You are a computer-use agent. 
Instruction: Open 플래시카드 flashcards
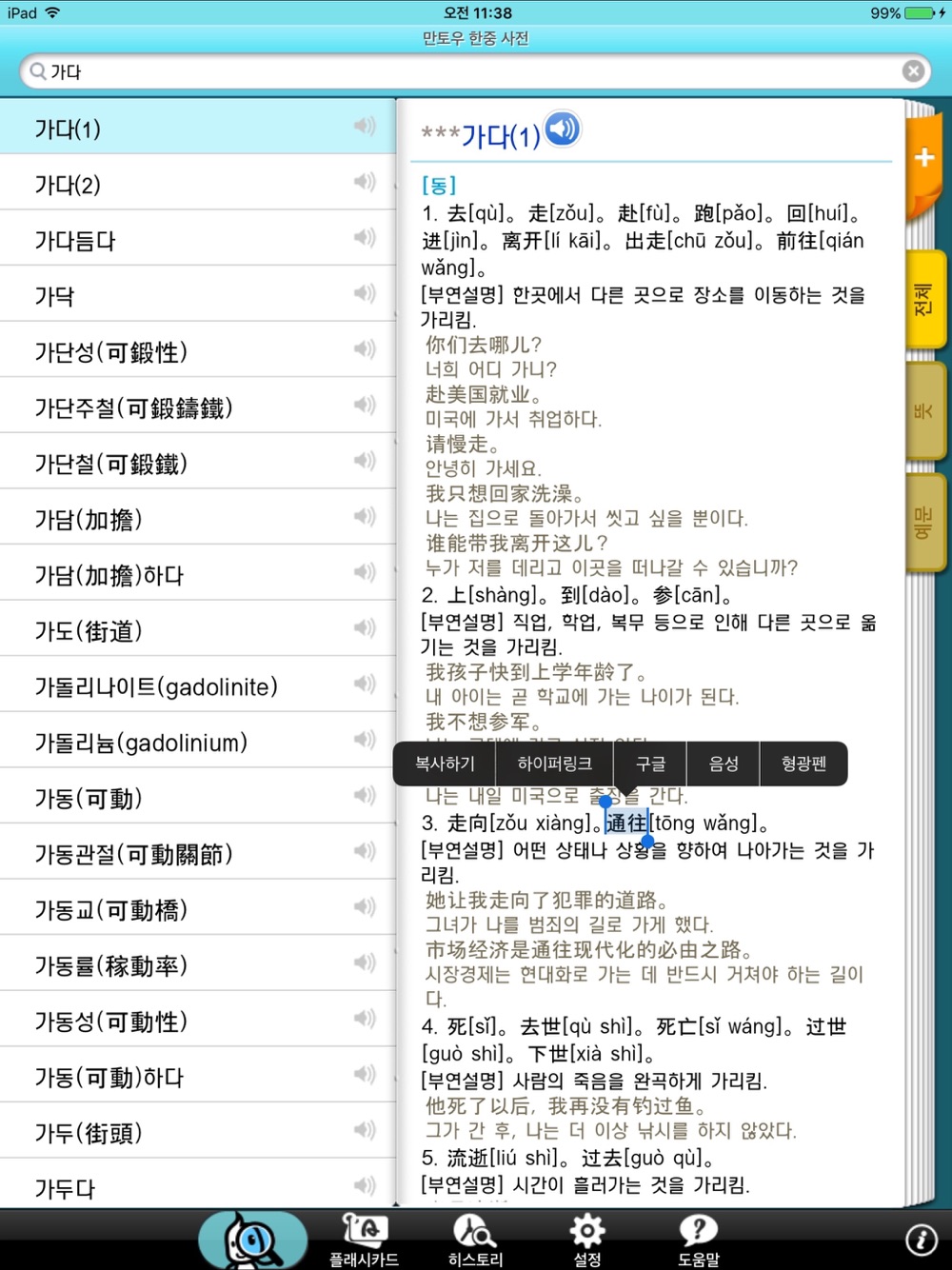pyautogui.click(x=364, y=1240)
